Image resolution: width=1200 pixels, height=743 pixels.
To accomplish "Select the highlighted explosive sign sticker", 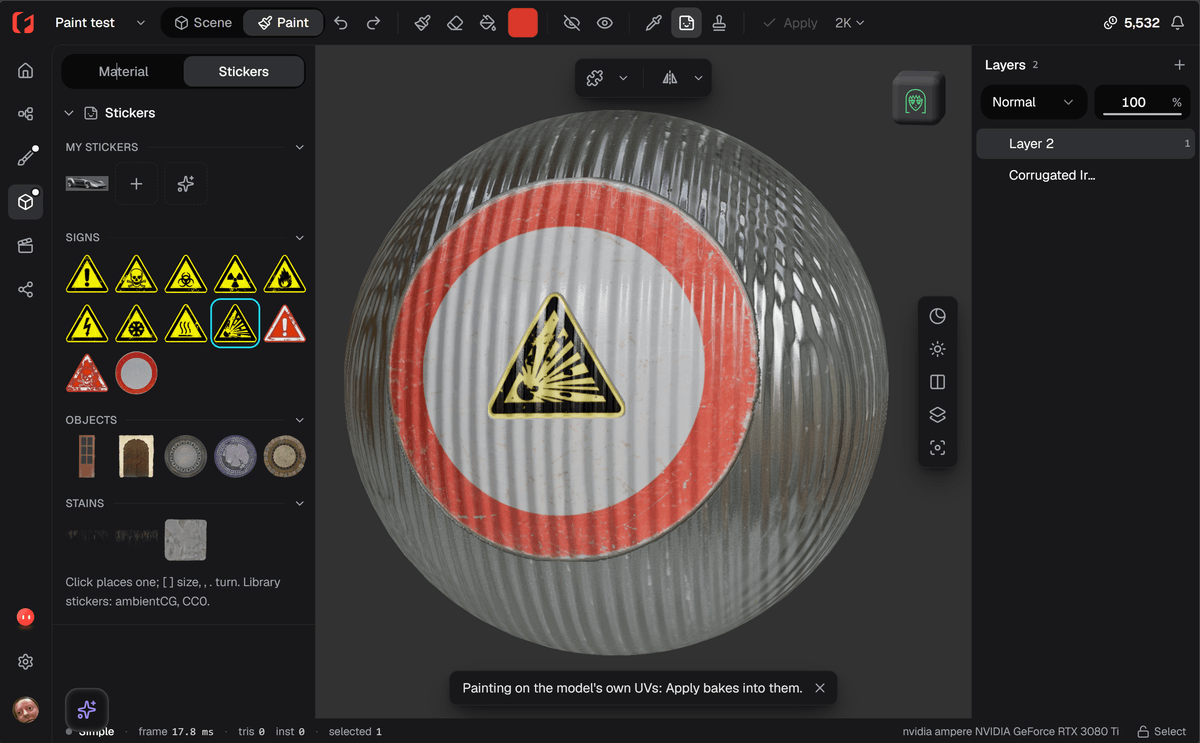I will click(x=235, y=323).
